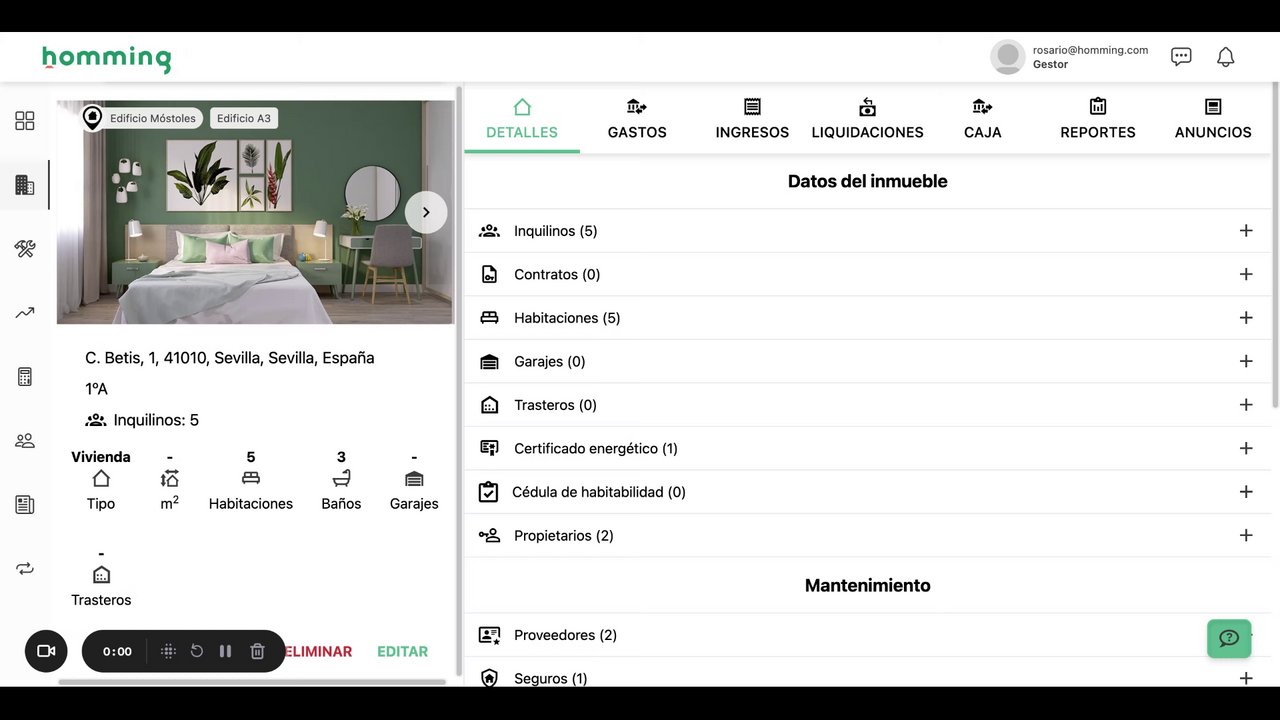Click the Inquilinos: 5 summary text
The image size is (1280, 720).
click(x=156, y=420)
